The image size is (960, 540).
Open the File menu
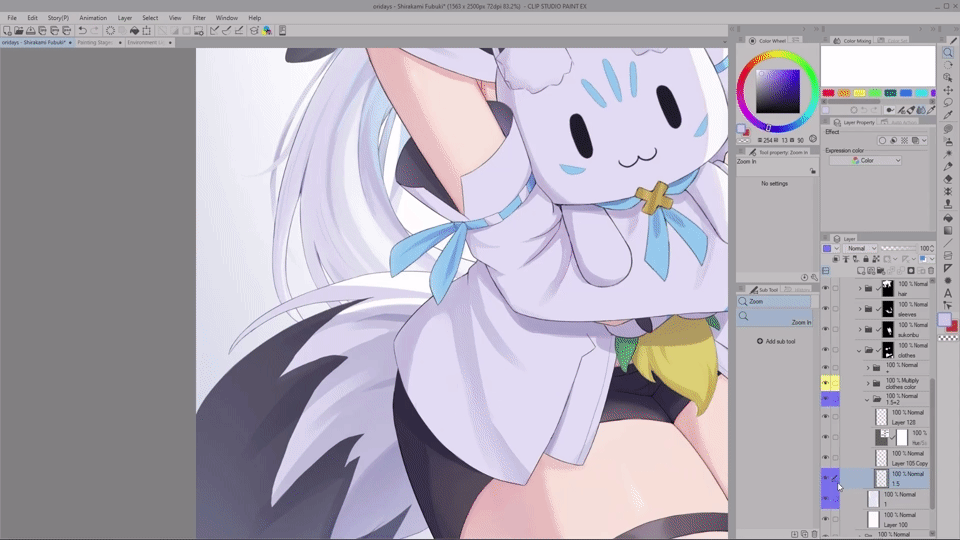(x=12, y=18)
